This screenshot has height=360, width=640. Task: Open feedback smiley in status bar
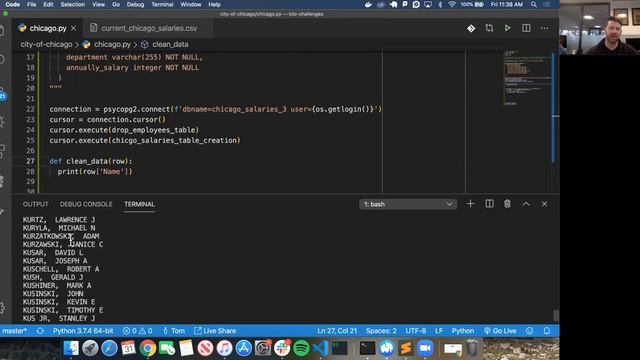click(x=529, y=331)
